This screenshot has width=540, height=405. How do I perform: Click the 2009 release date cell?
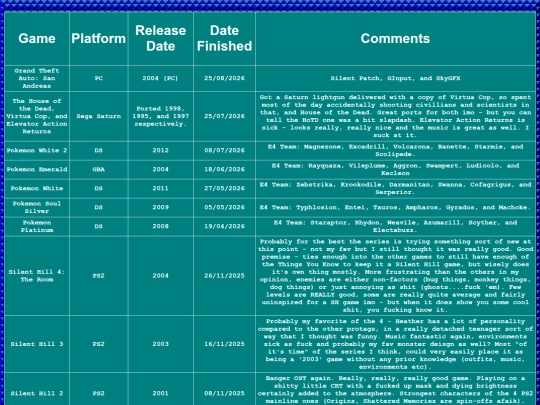160,207
